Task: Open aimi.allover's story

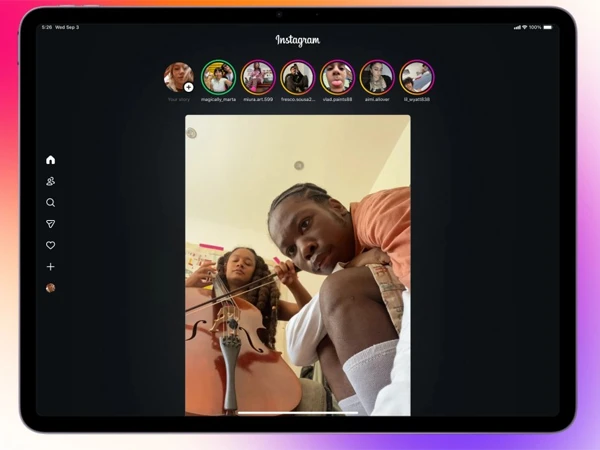Action: click(377, 77)
